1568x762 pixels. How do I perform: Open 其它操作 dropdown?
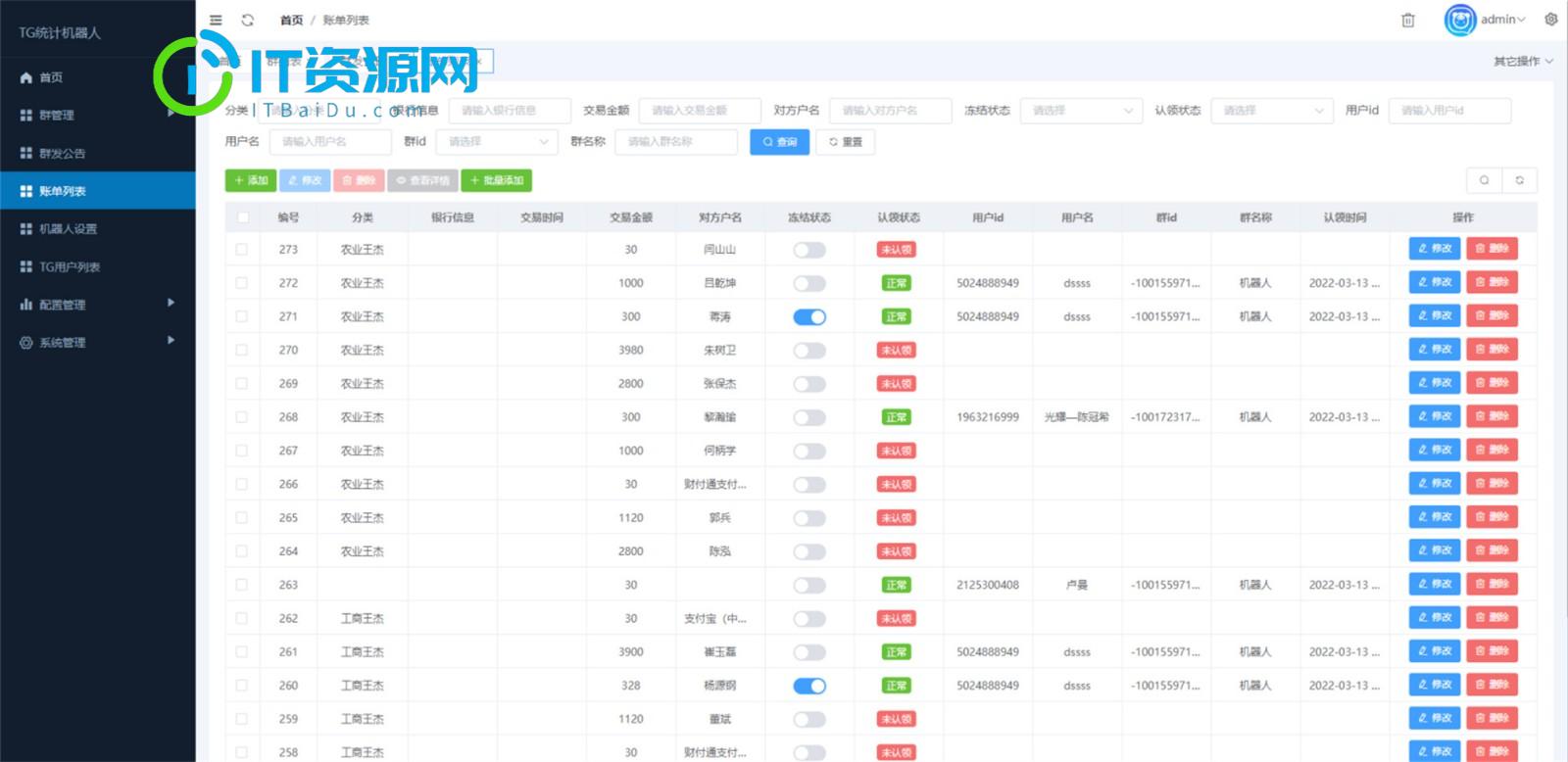(x=1523, y=61)
